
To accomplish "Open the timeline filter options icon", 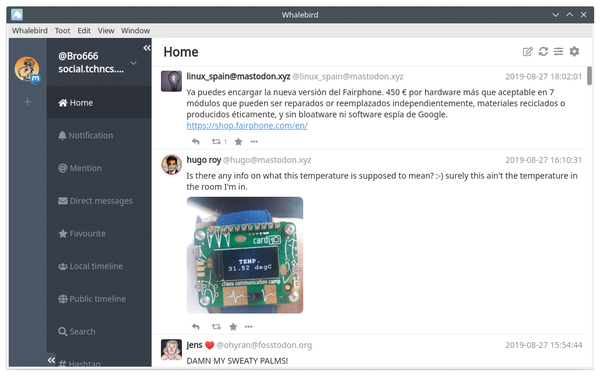I will pyautogui.click(x=559, y=51).
